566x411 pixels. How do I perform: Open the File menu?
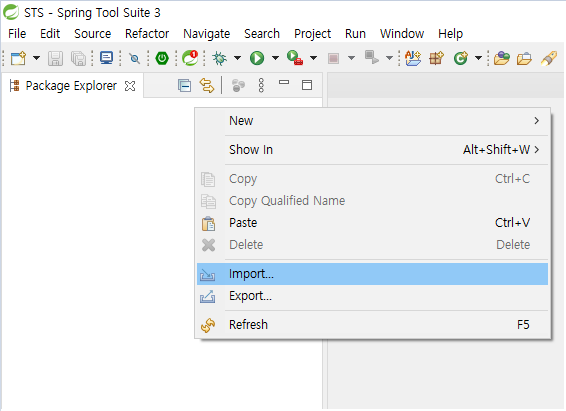tap(17, 34)
